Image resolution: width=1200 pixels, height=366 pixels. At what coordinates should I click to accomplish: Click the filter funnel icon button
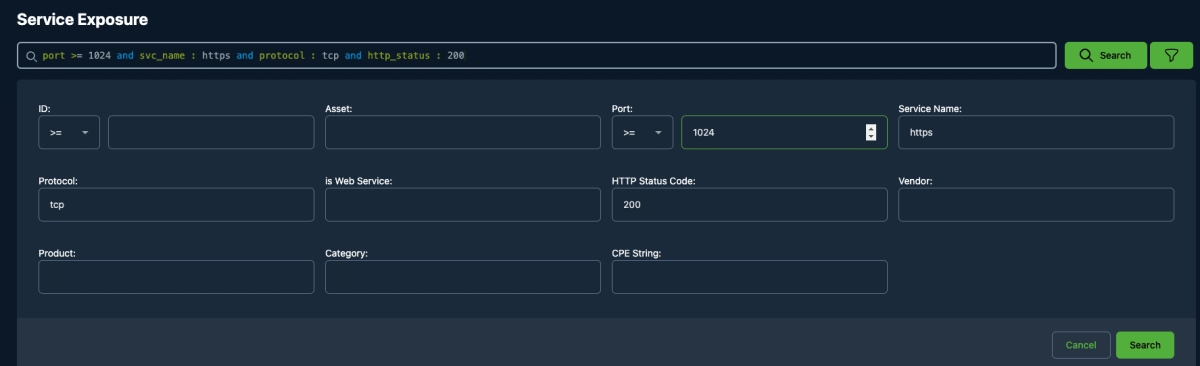coord(1171,55)
